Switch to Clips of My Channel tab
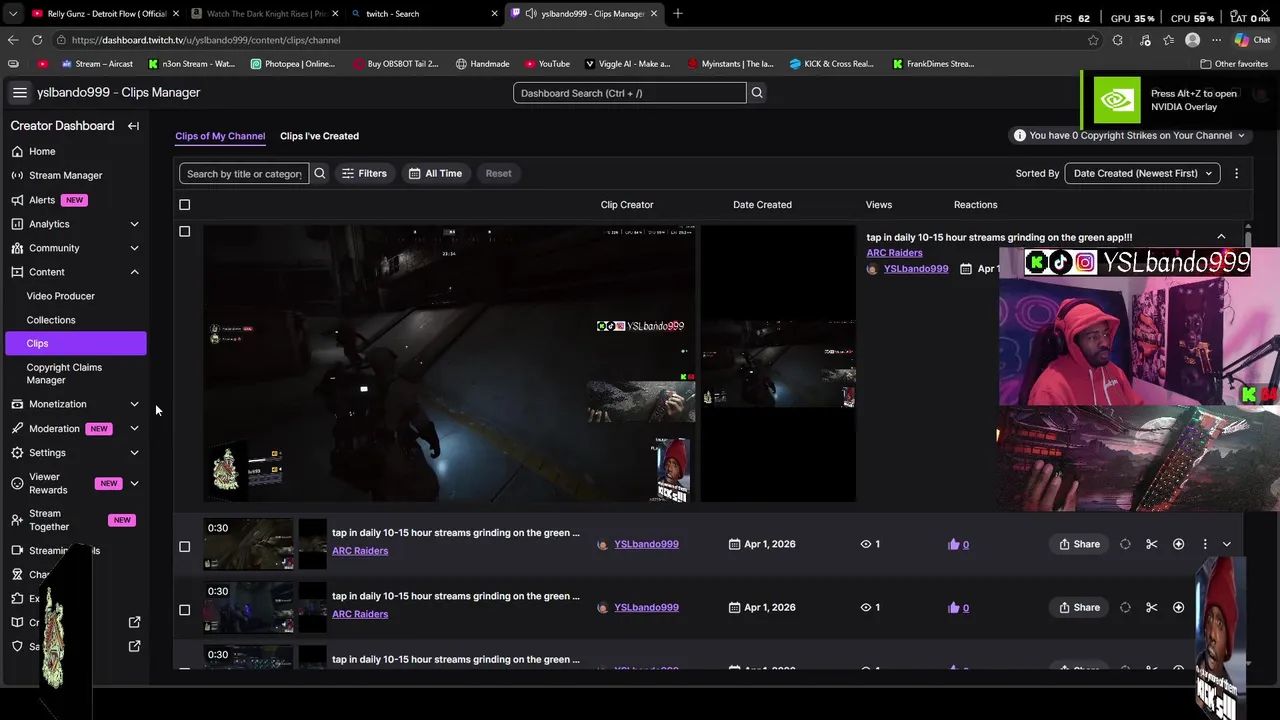The height and width of the screenshot is (720, 1280). coord(220,136)
